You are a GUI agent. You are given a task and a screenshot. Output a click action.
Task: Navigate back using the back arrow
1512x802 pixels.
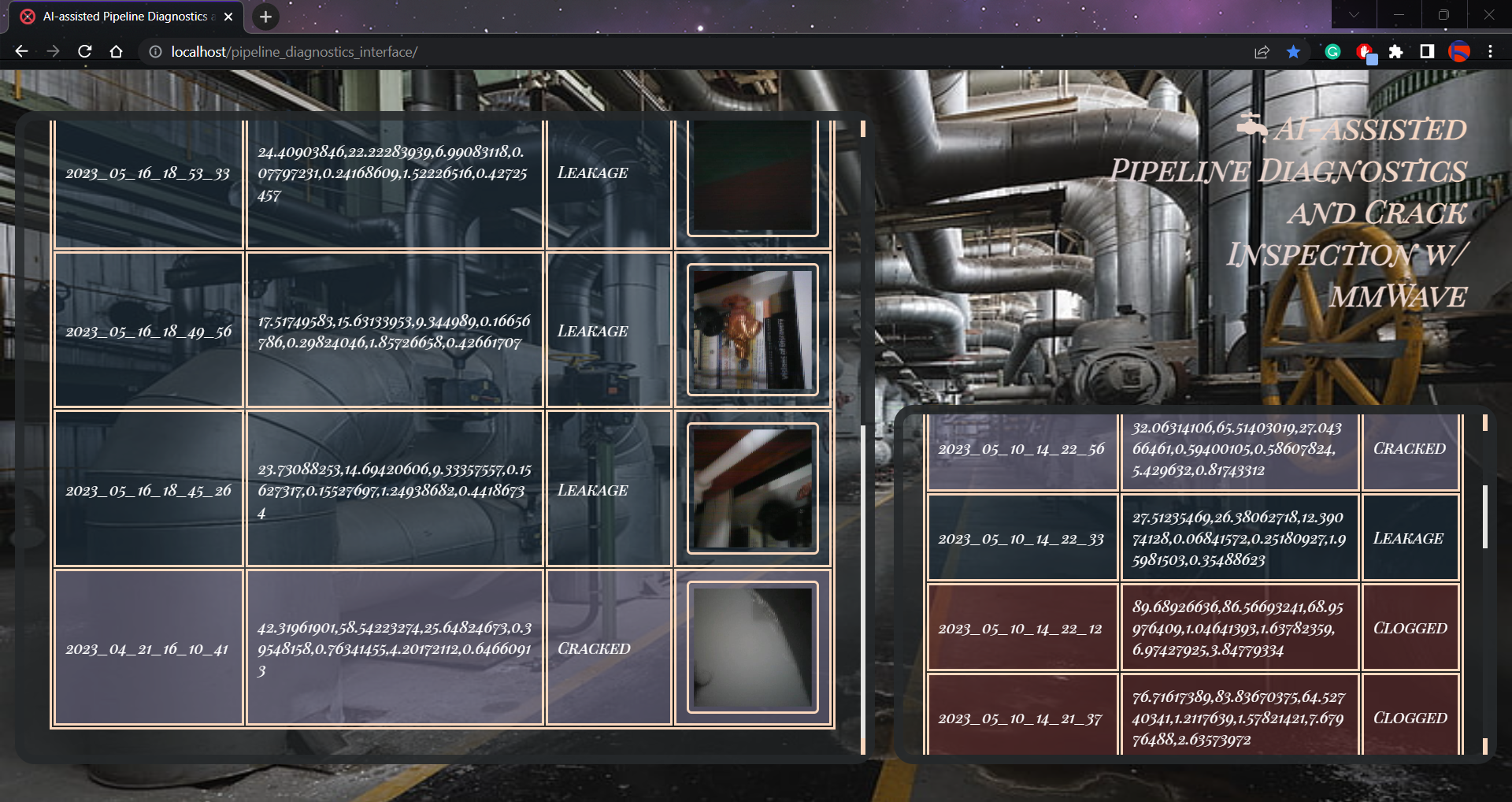pyautogui.click(x=21, y=52)
